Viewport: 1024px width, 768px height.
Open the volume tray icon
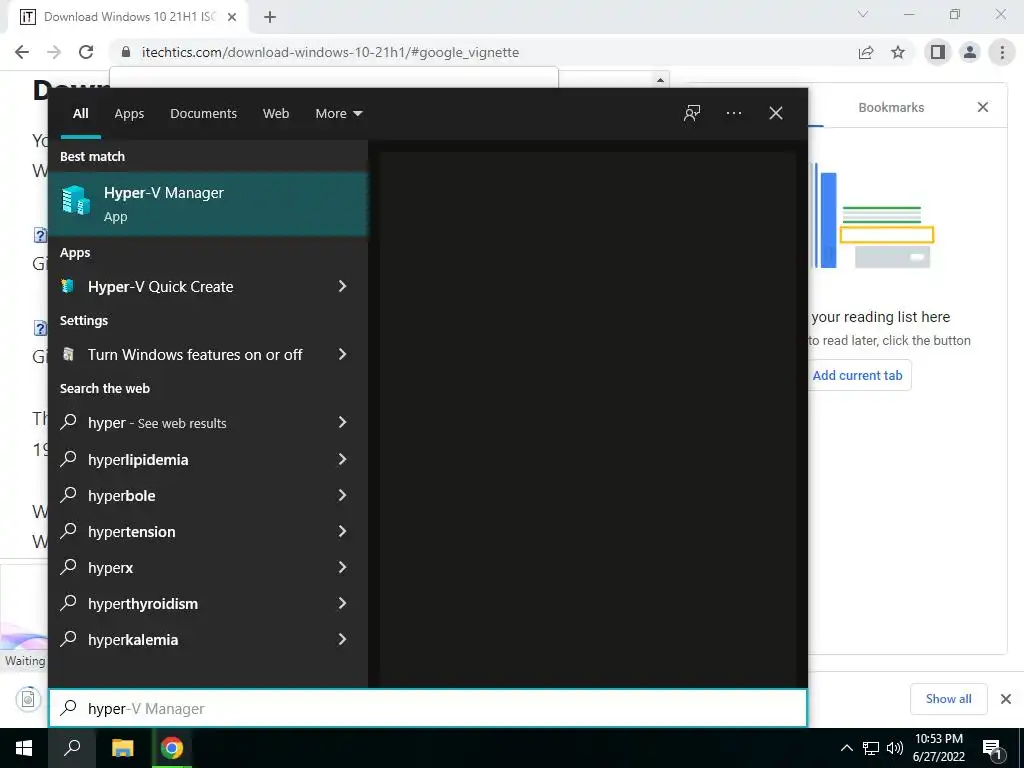point(895,748)
